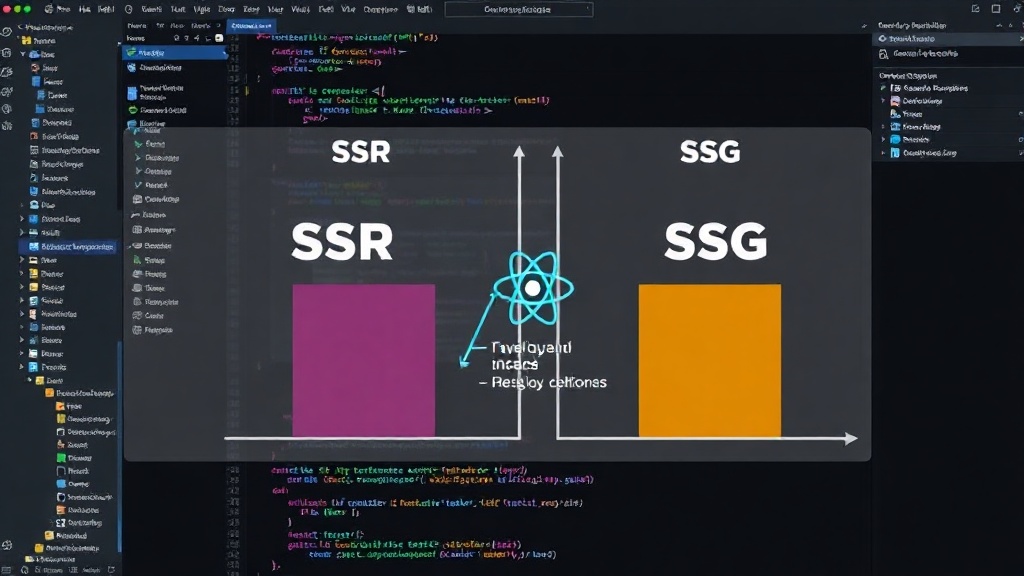This screenshot has width=1024, height=576.
Task: Select the blue highlighted row in the file tree
Action: (67, 247)
